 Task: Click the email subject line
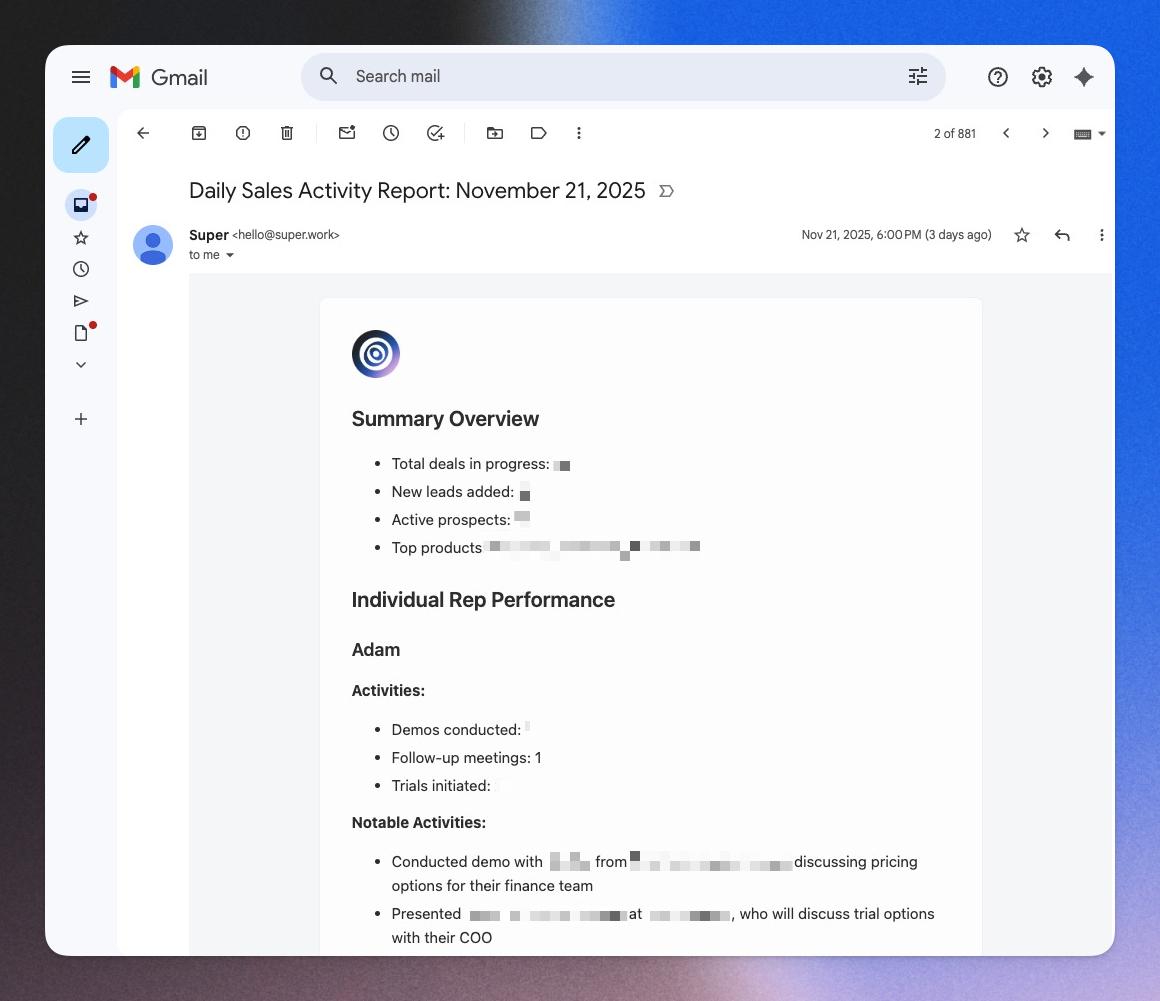coord(417,191)
